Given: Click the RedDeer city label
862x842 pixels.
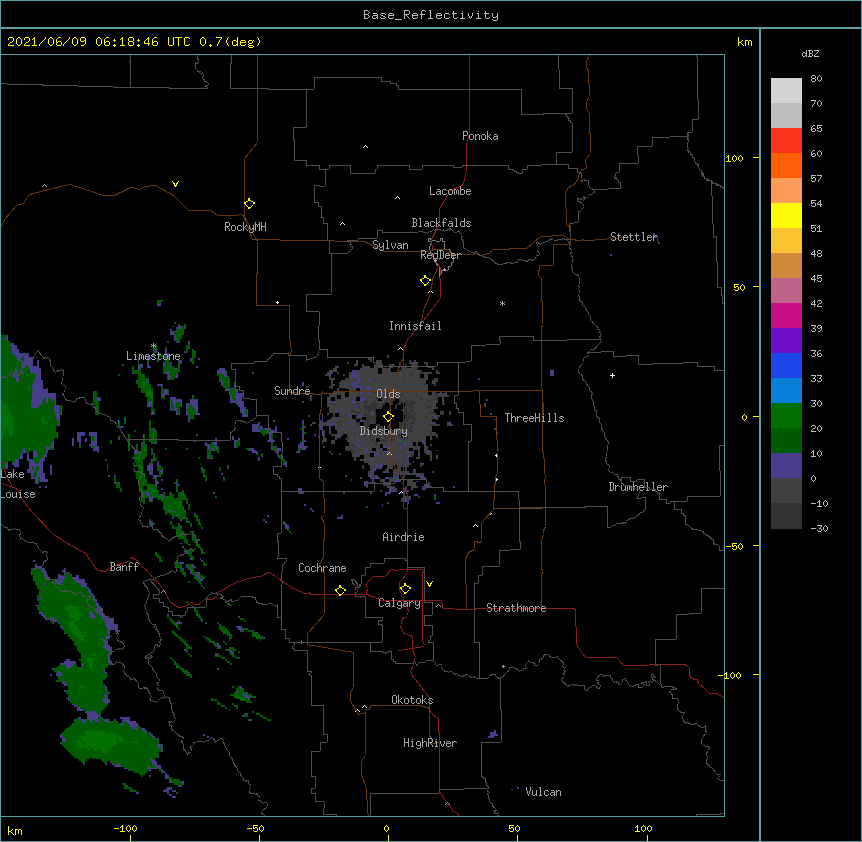Looking at the screenshot, I should (x=440, y=255).
